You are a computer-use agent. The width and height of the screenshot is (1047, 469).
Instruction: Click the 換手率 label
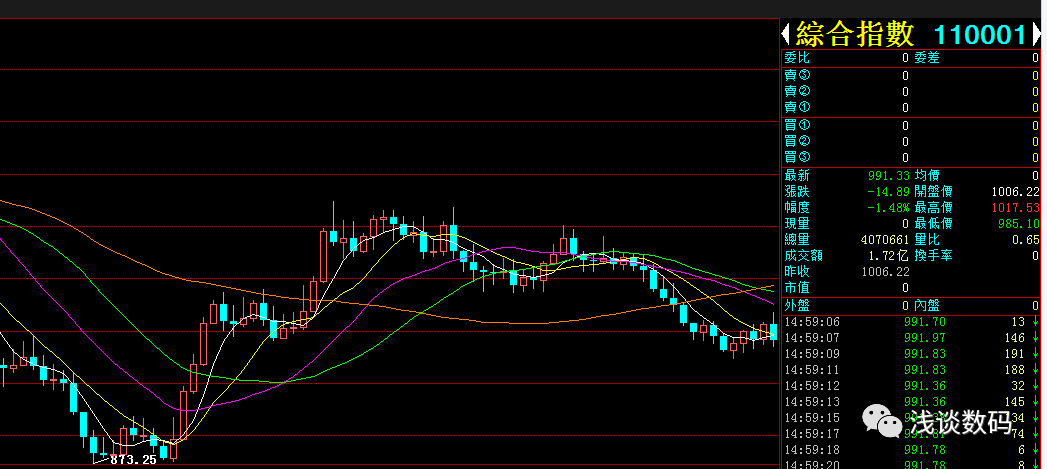click(933, 256)
